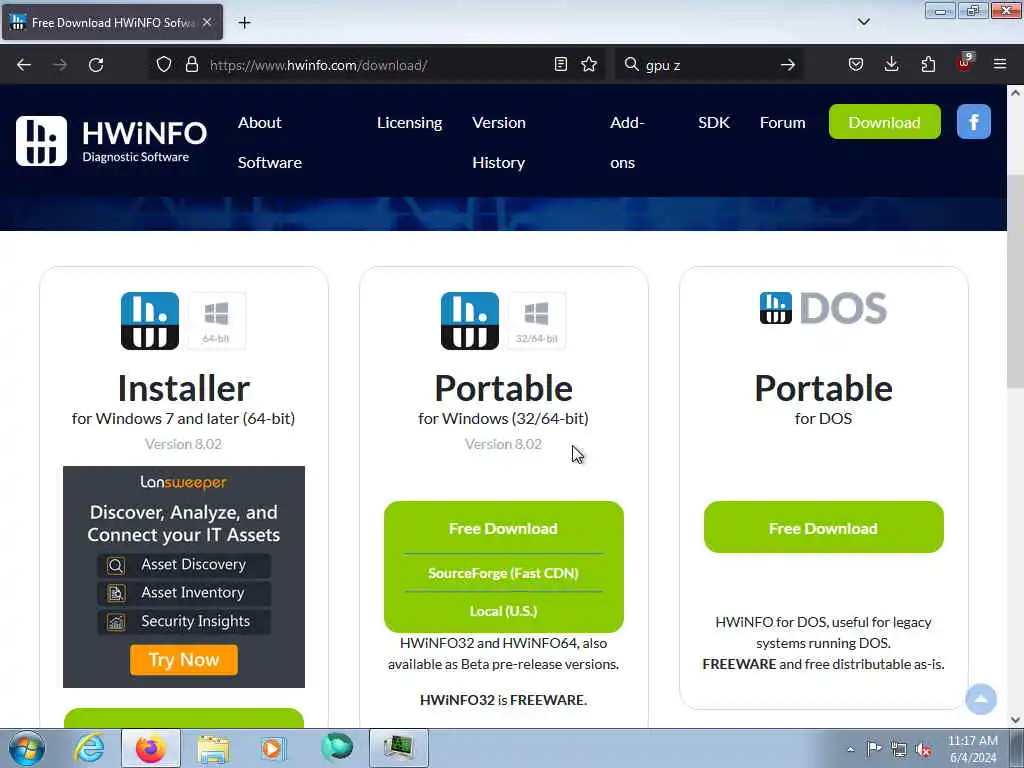
Task: Click Asset Discovery in Lansweeper ad
Action: tap(184, 565)
